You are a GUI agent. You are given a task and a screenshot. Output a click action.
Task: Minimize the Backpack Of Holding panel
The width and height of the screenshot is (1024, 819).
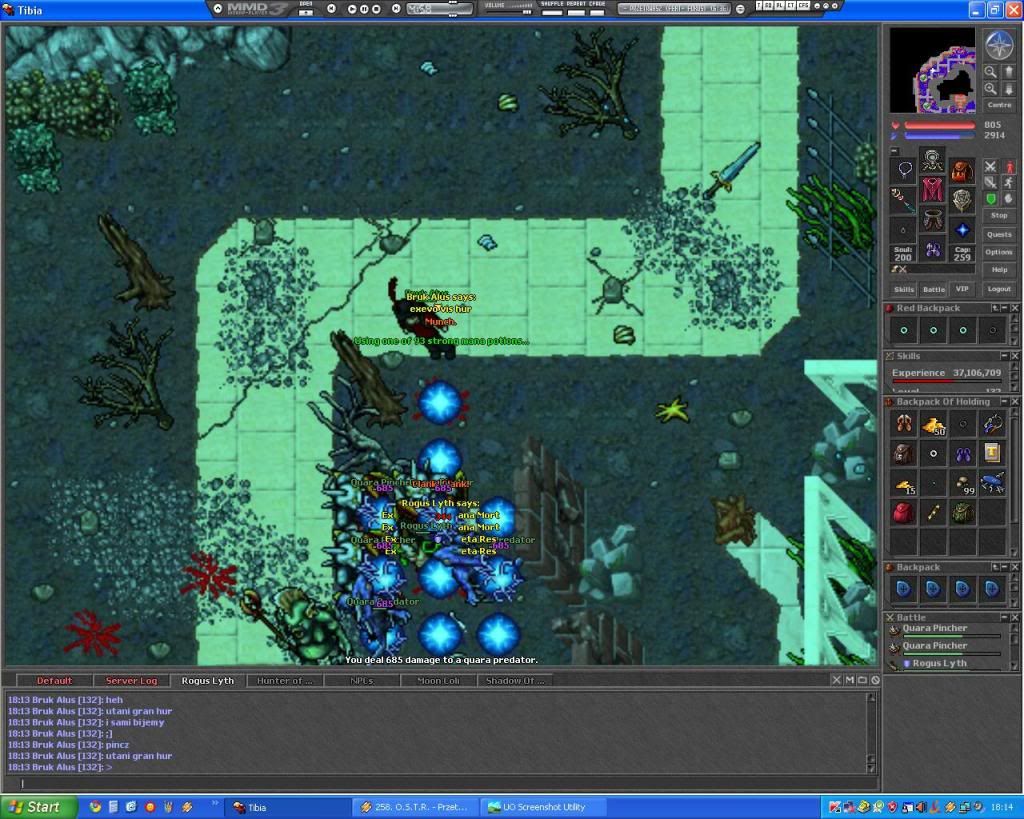pos(1004,402)
